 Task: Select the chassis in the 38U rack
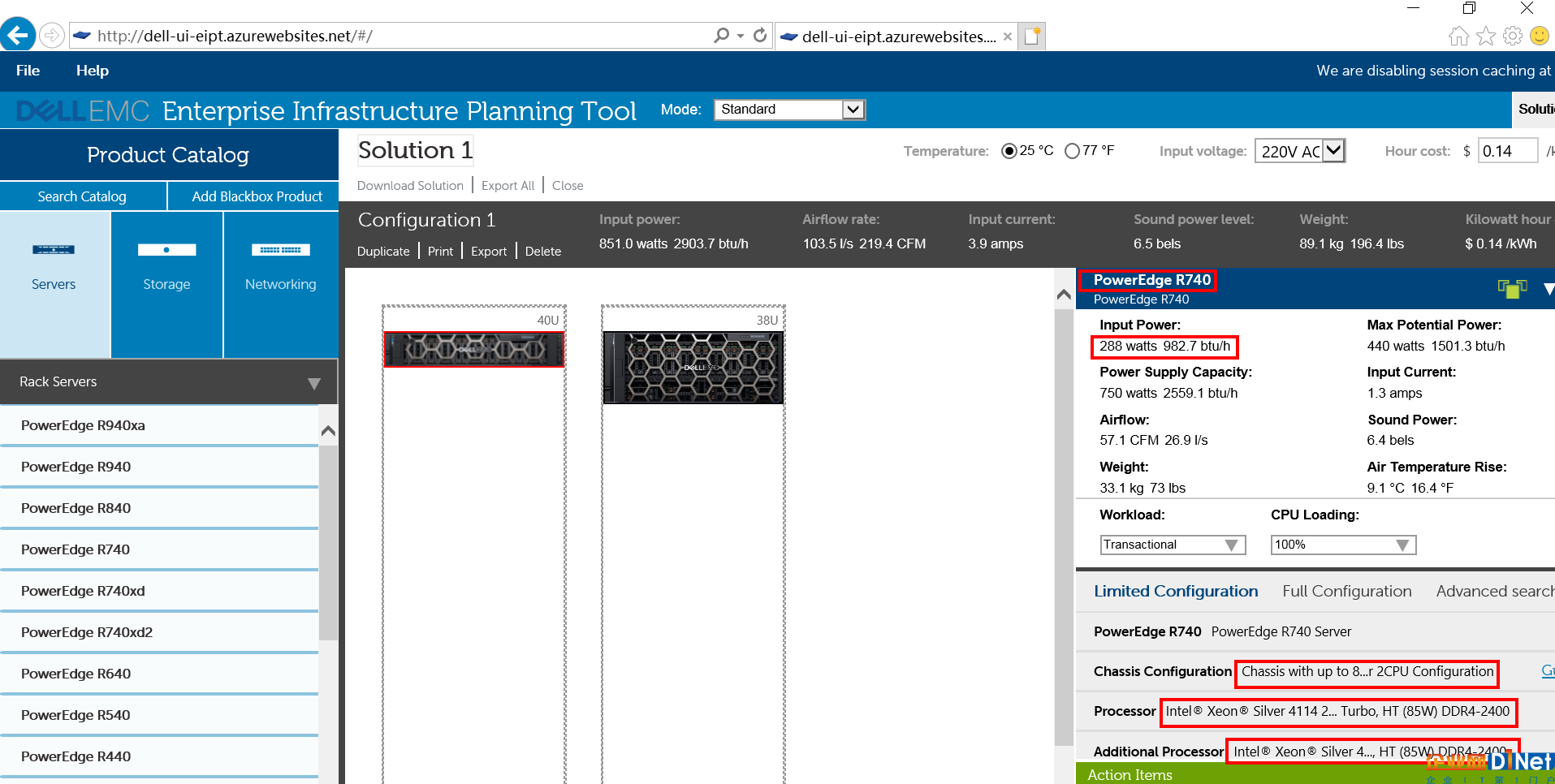click(693, 368)
